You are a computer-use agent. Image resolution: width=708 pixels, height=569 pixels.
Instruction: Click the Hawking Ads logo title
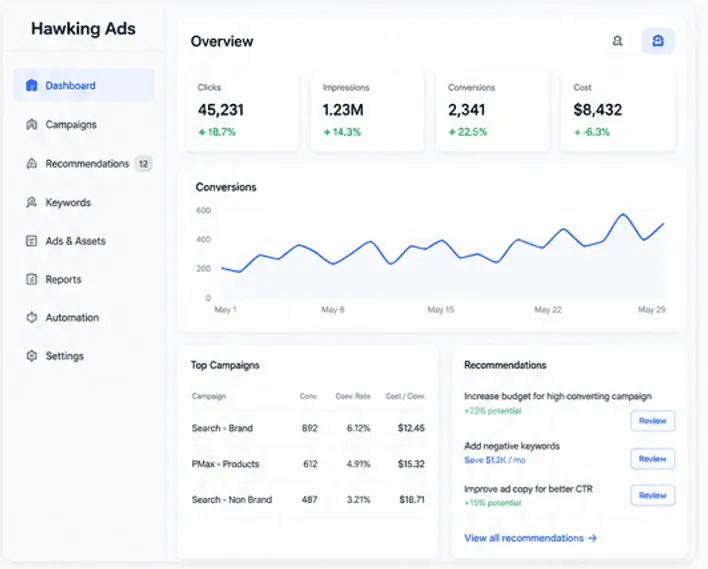point(83,28)
